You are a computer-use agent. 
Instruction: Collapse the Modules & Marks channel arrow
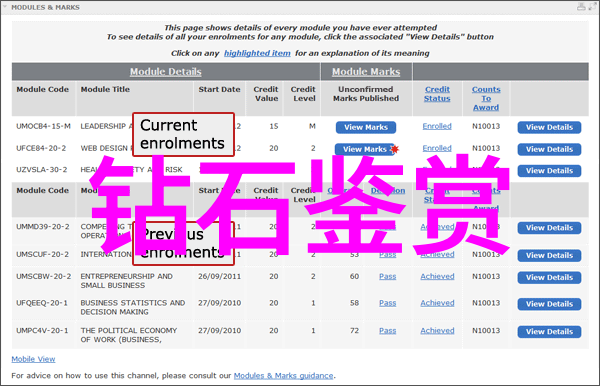coord(5,7)
